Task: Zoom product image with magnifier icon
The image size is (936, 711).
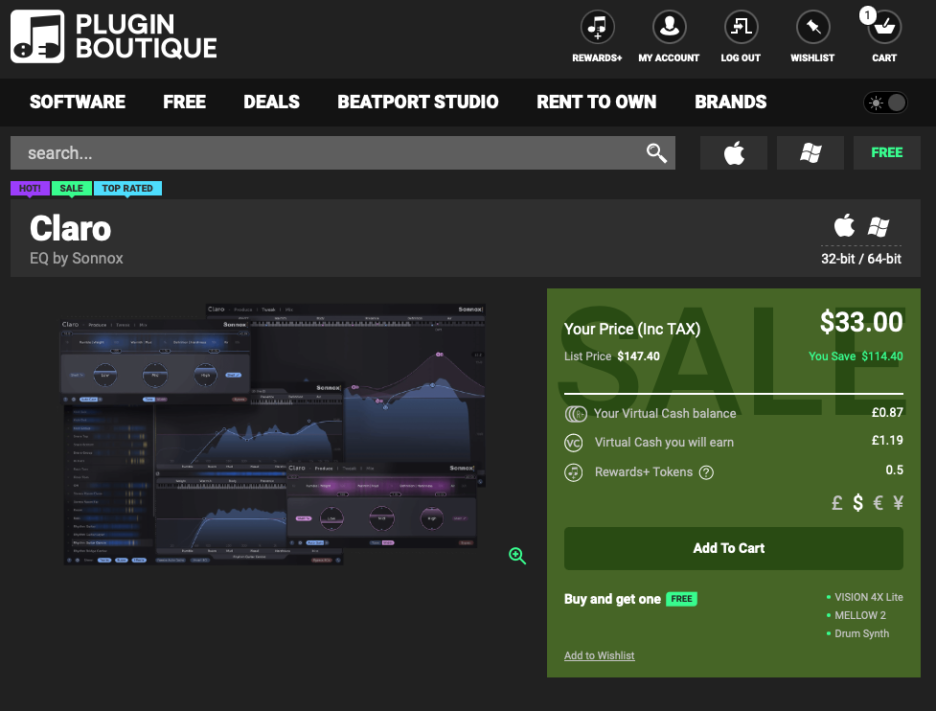Action: 517,556
